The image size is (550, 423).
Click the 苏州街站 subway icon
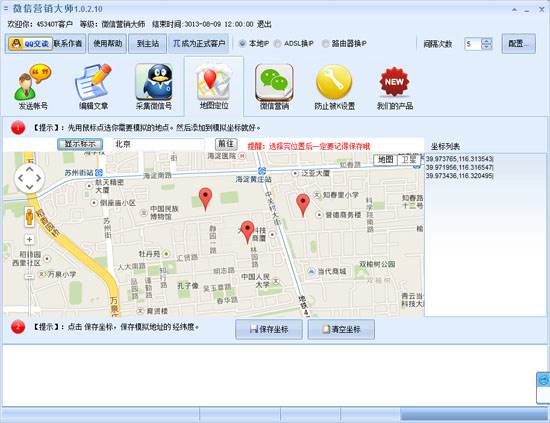click(x=99, y=173)
